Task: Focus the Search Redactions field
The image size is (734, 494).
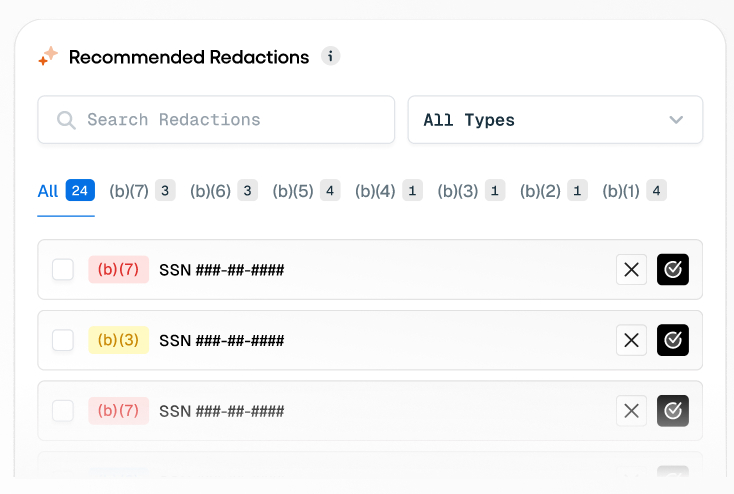Action: [x=216, y=120]
